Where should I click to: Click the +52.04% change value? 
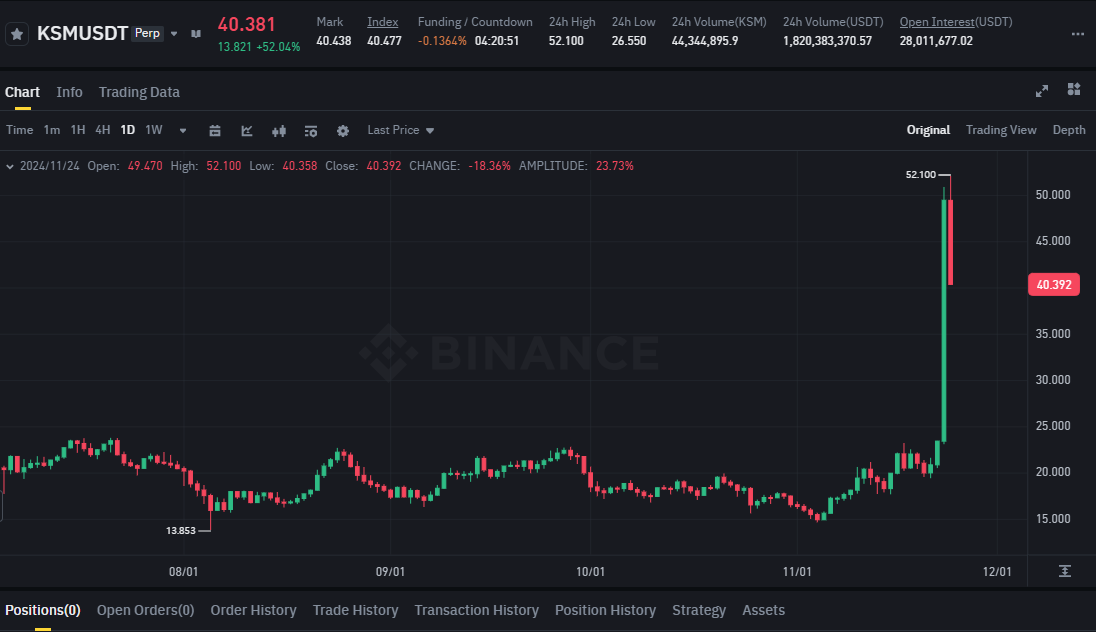tap(278, 47)
